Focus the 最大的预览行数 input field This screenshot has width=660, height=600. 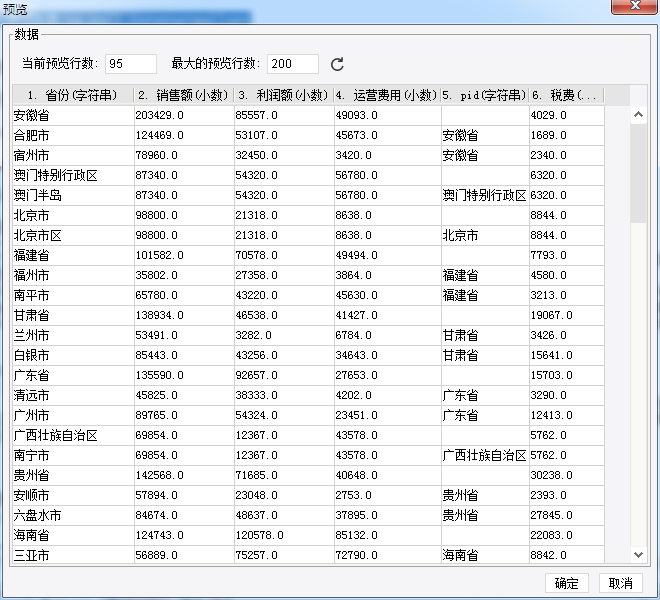click(293, 64)
